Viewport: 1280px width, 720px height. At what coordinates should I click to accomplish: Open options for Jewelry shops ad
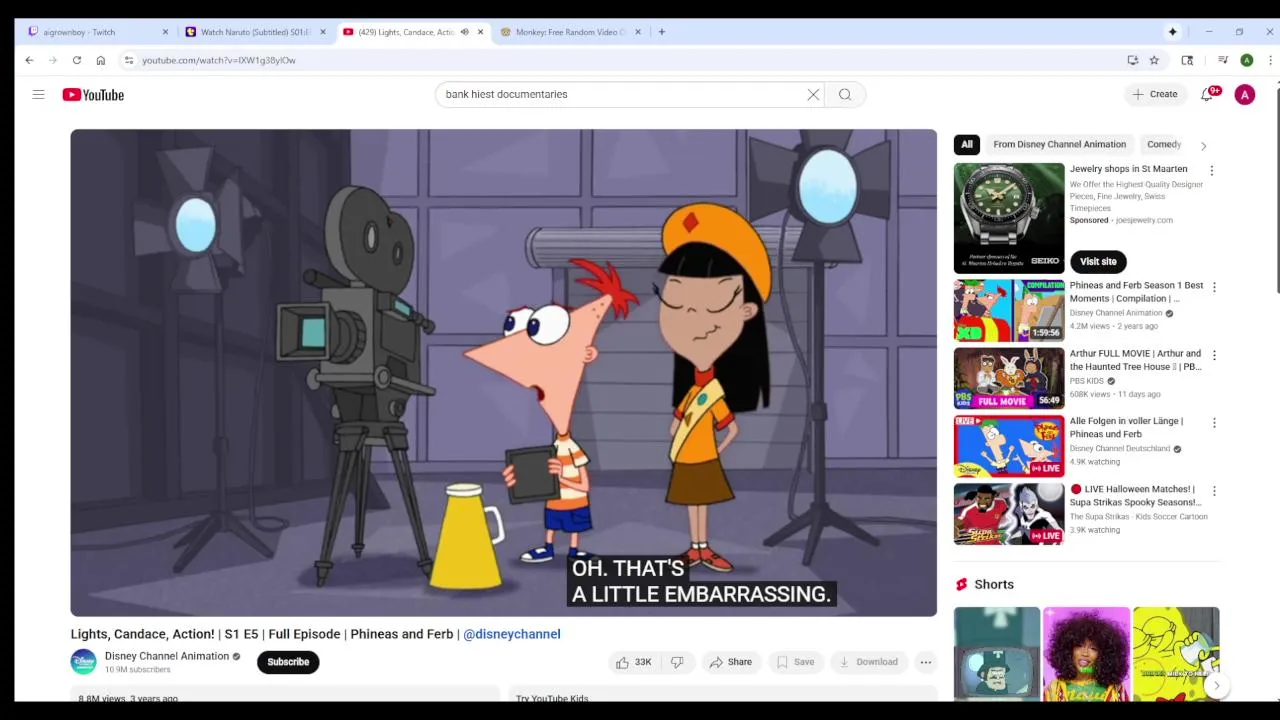1211,171
